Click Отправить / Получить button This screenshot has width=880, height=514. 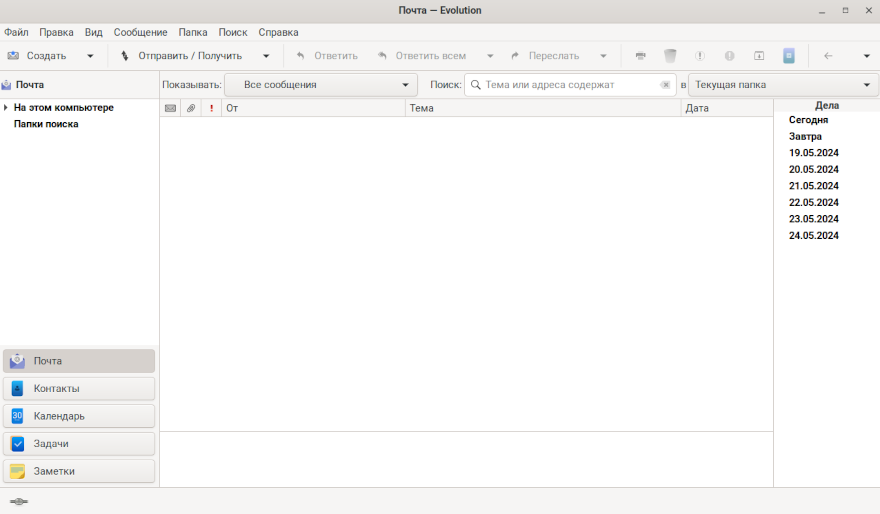181,56
